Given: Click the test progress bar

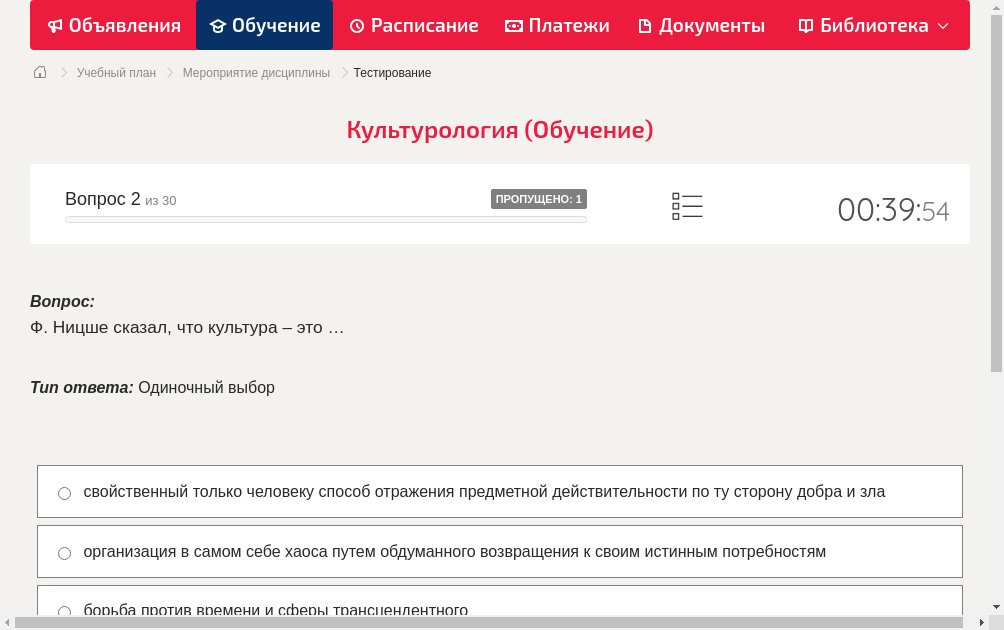Looking at the screenshot, I should pos(325,219).
